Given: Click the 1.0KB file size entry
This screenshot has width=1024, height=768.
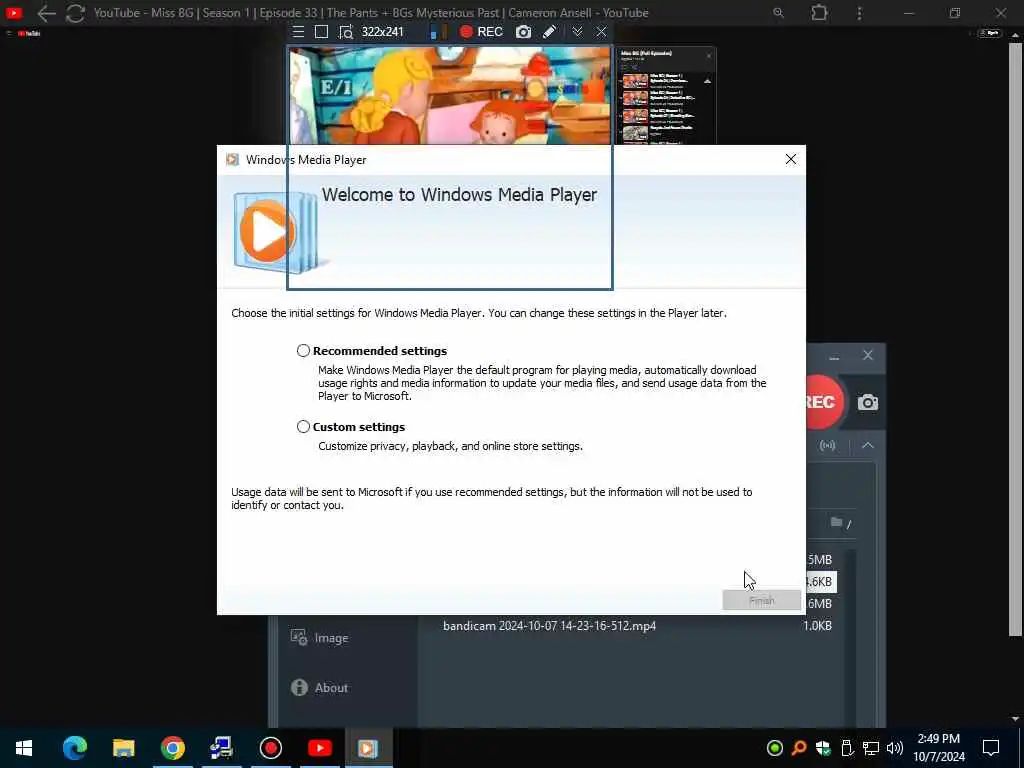Looking at the screenshot, I should point(818,626).
